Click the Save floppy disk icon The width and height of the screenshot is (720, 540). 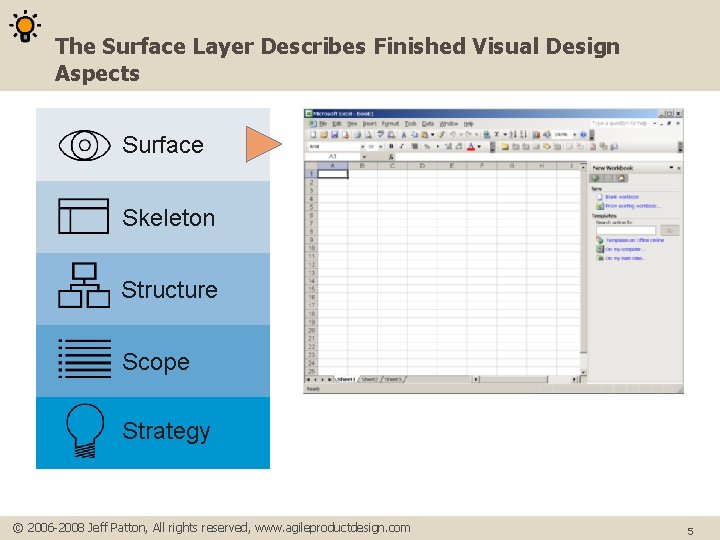(x=334, y=135)
